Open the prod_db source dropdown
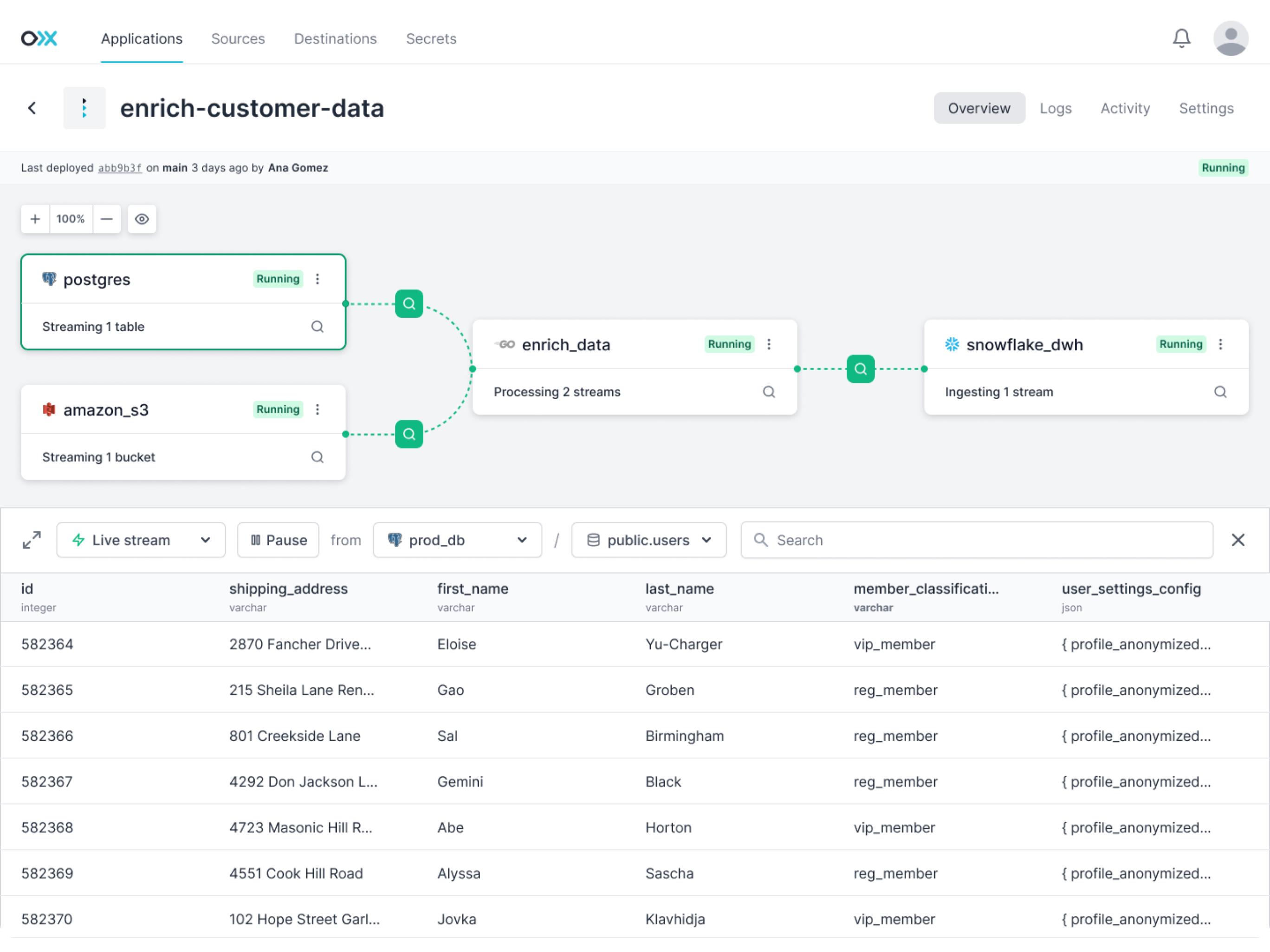This screenshot has height=952, width=1270. coord(457,540)
